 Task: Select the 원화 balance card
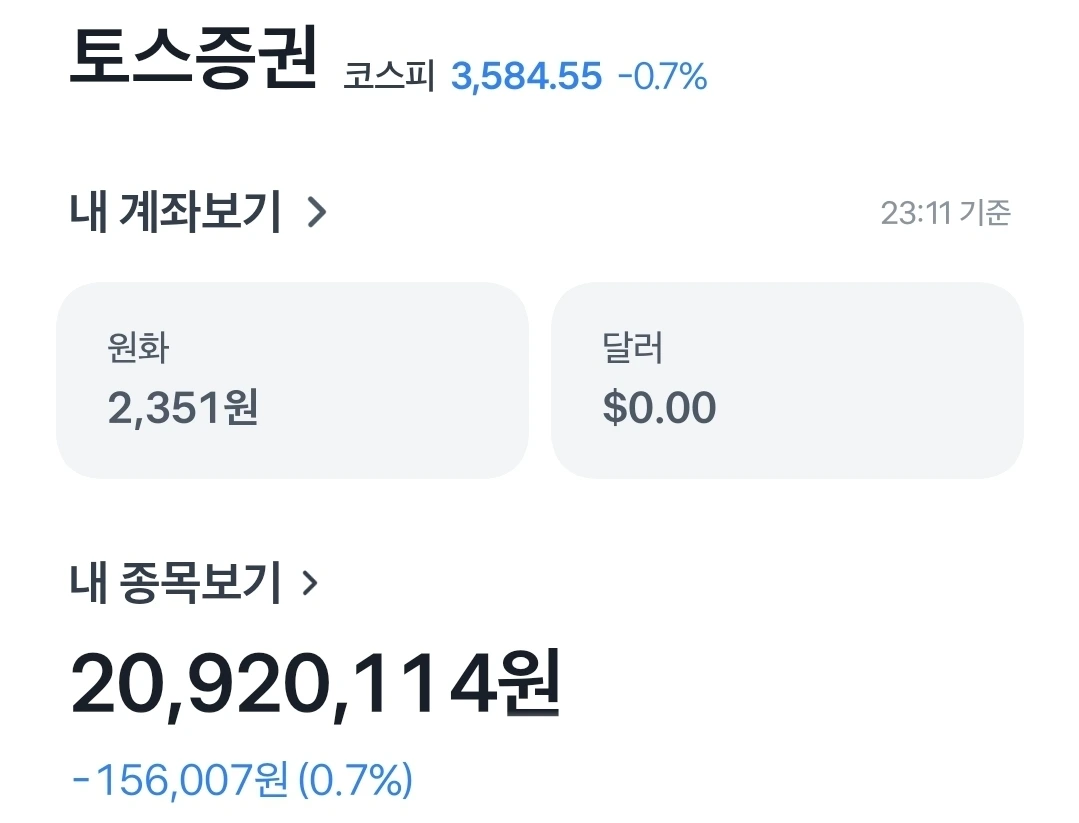pyautogui.click(x=292, y=380)
